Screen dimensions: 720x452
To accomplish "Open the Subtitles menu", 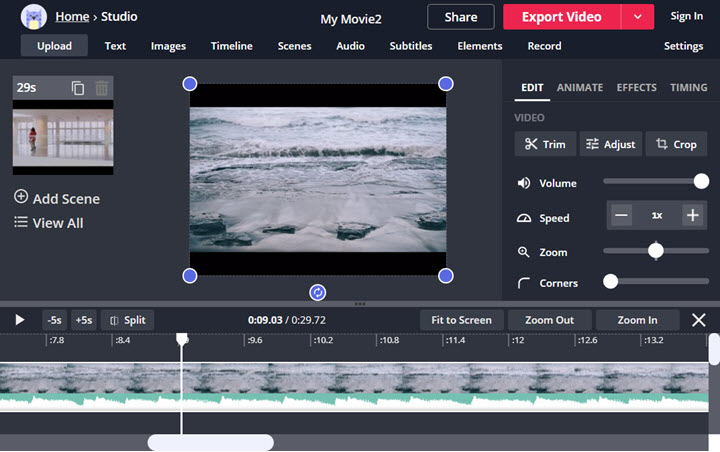I will click(410, 46).
